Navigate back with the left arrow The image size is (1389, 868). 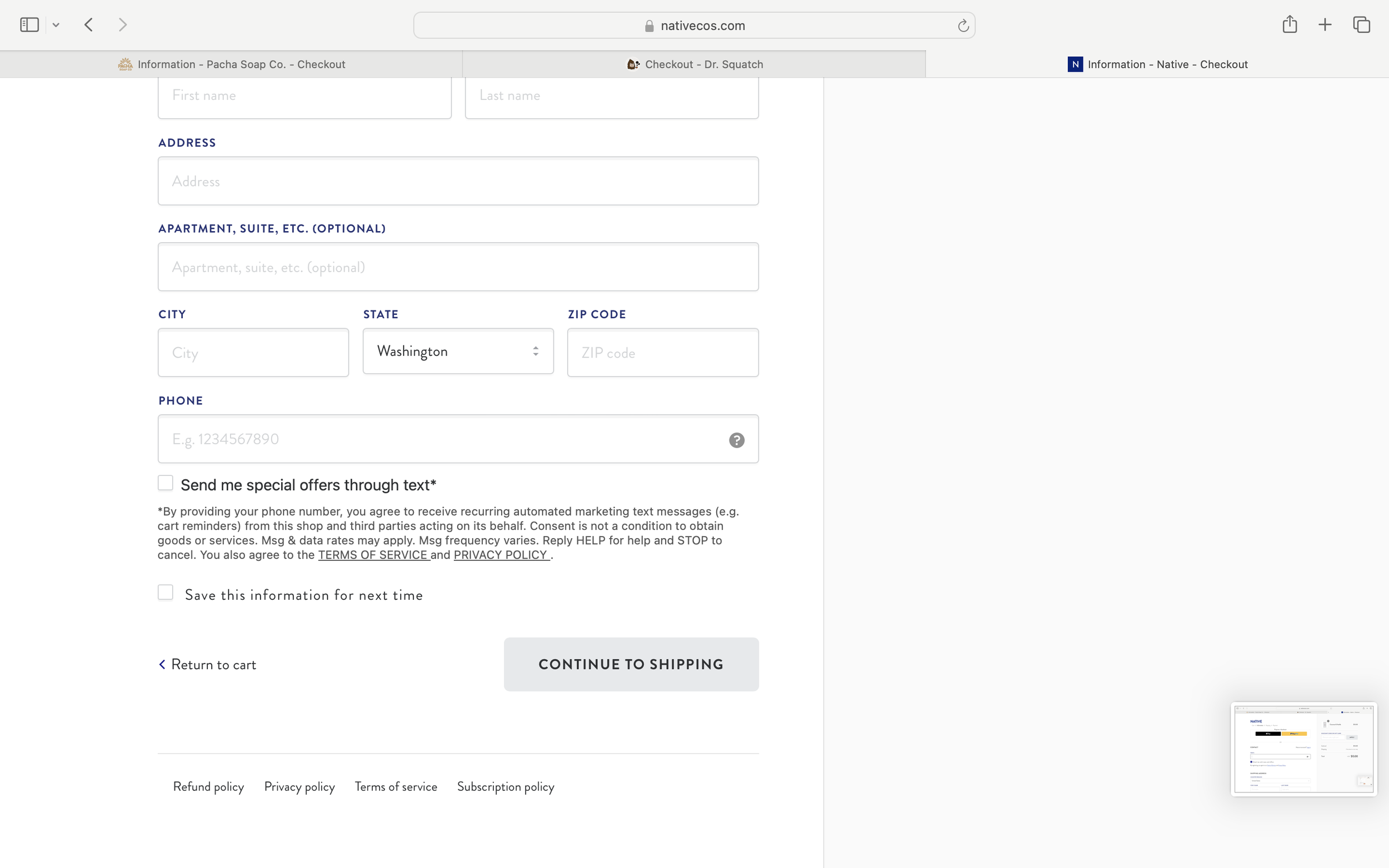(x=88, y=24)
